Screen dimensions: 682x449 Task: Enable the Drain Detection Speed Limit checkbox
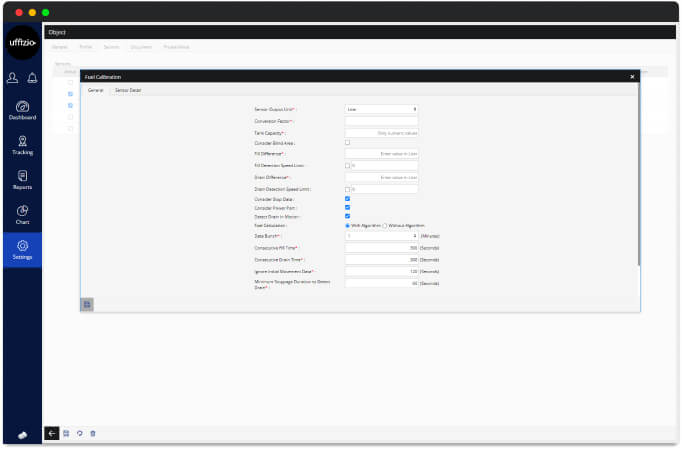pos(348,190)
